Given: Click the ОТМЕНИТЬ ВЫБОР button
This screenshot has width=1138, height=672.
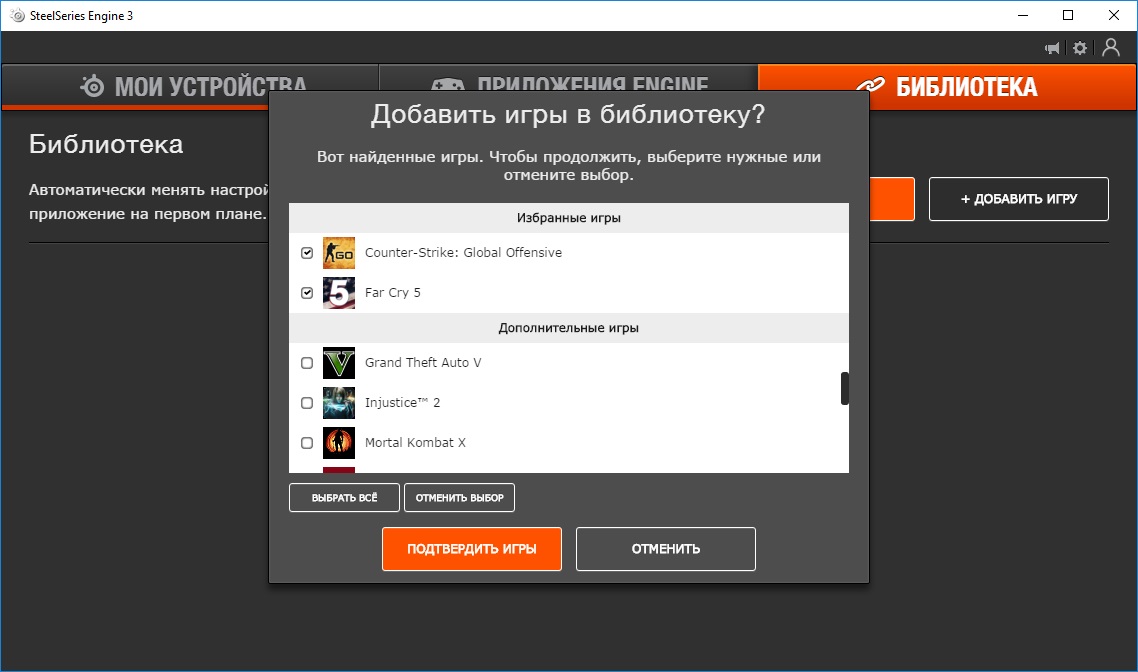Looking at the screenshot, I should click(x=459, y=498).
